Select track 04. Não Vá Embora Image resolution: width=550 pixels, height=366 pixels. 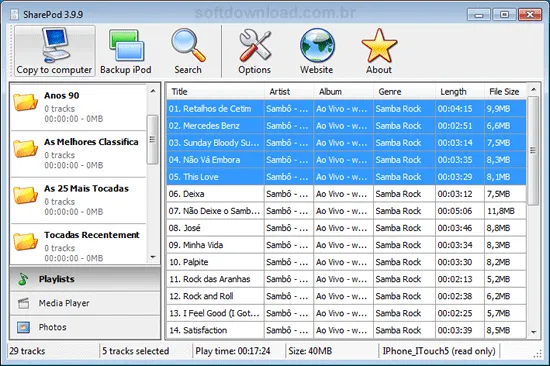pos(346,160)
